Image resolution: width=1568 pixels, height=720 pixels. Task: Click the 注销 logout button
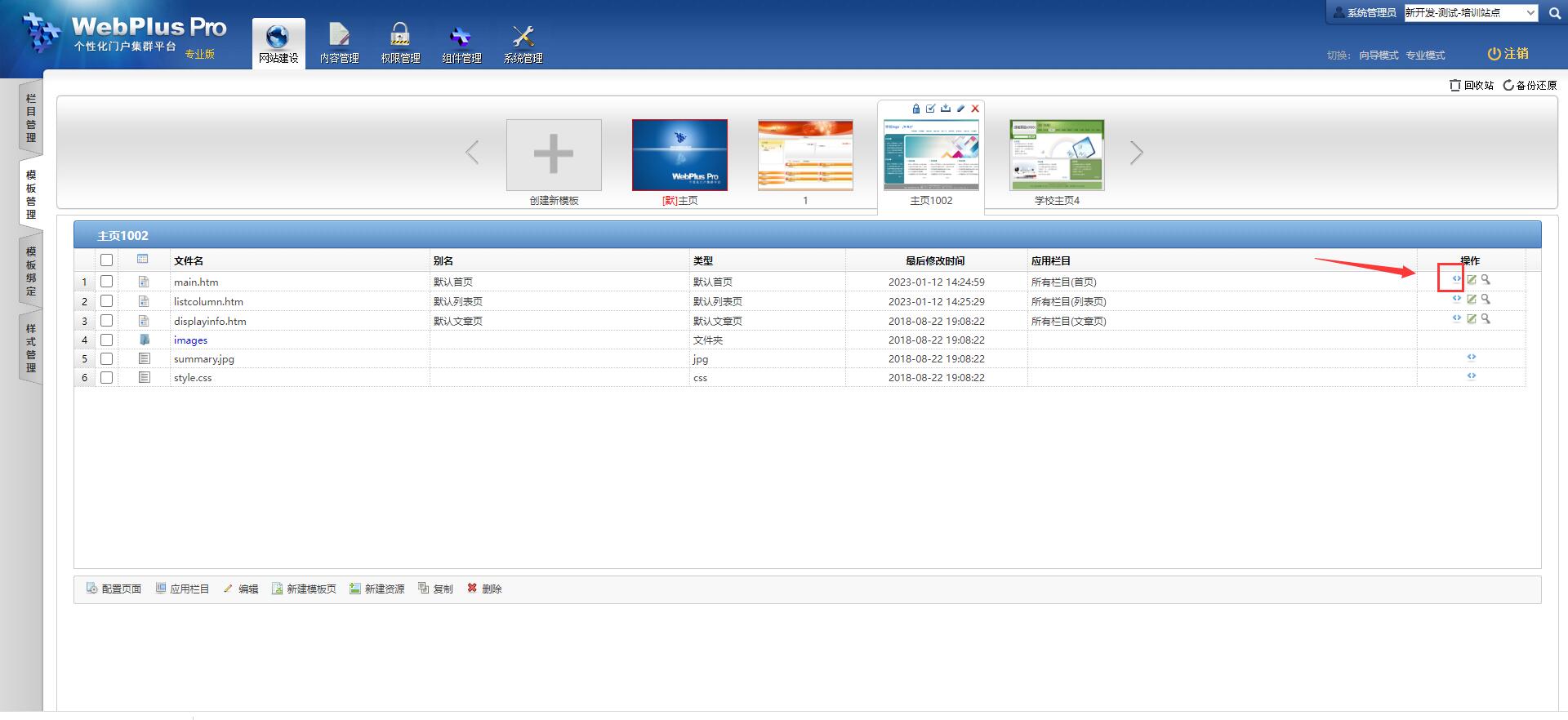pos(1508,54)
